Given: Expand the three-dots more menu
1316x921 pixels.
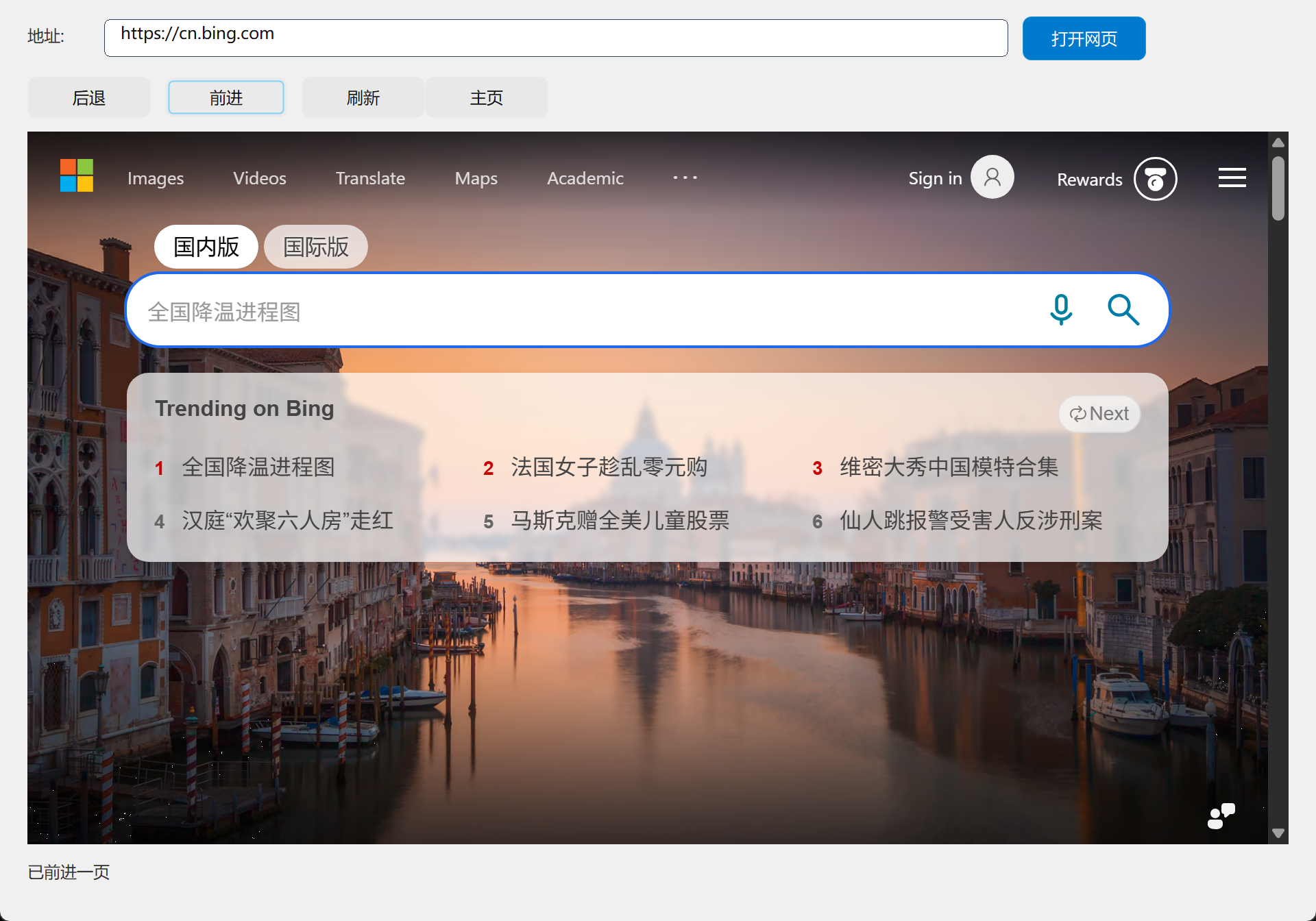Looking at the screenshot, I should 685,177.
